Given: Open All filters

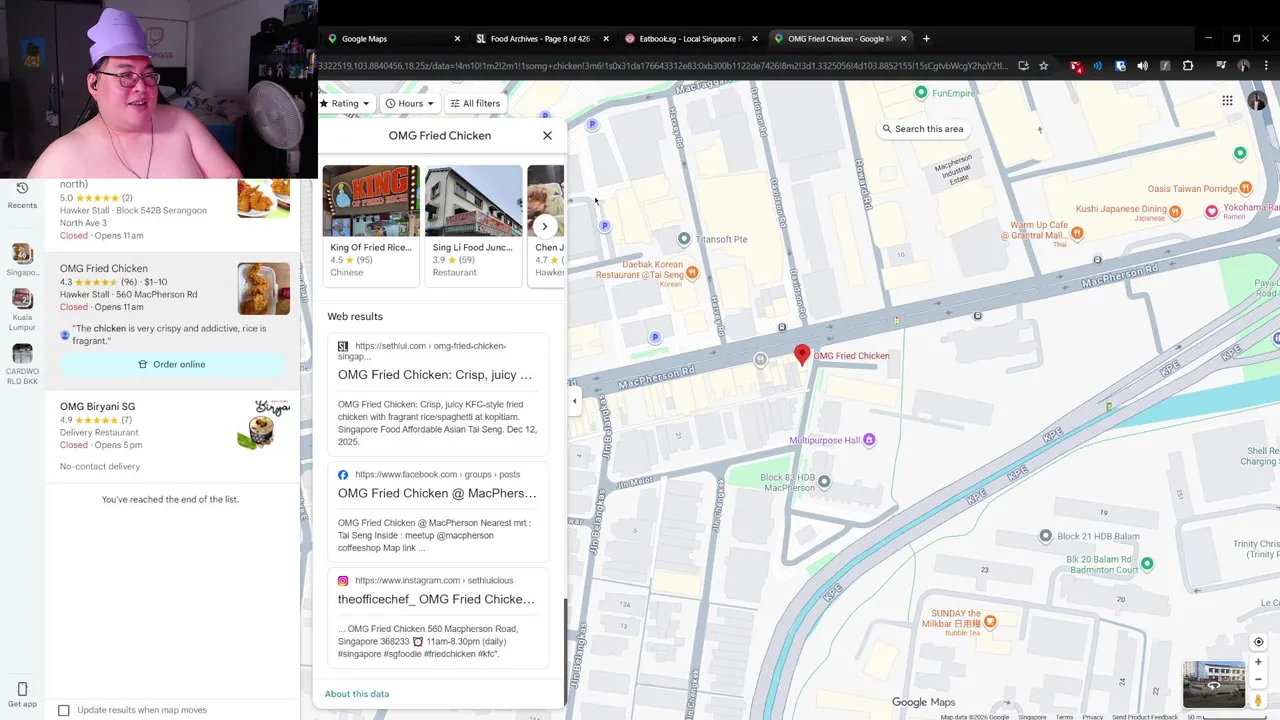Looking at the screenshot, I should coord(475,103).
